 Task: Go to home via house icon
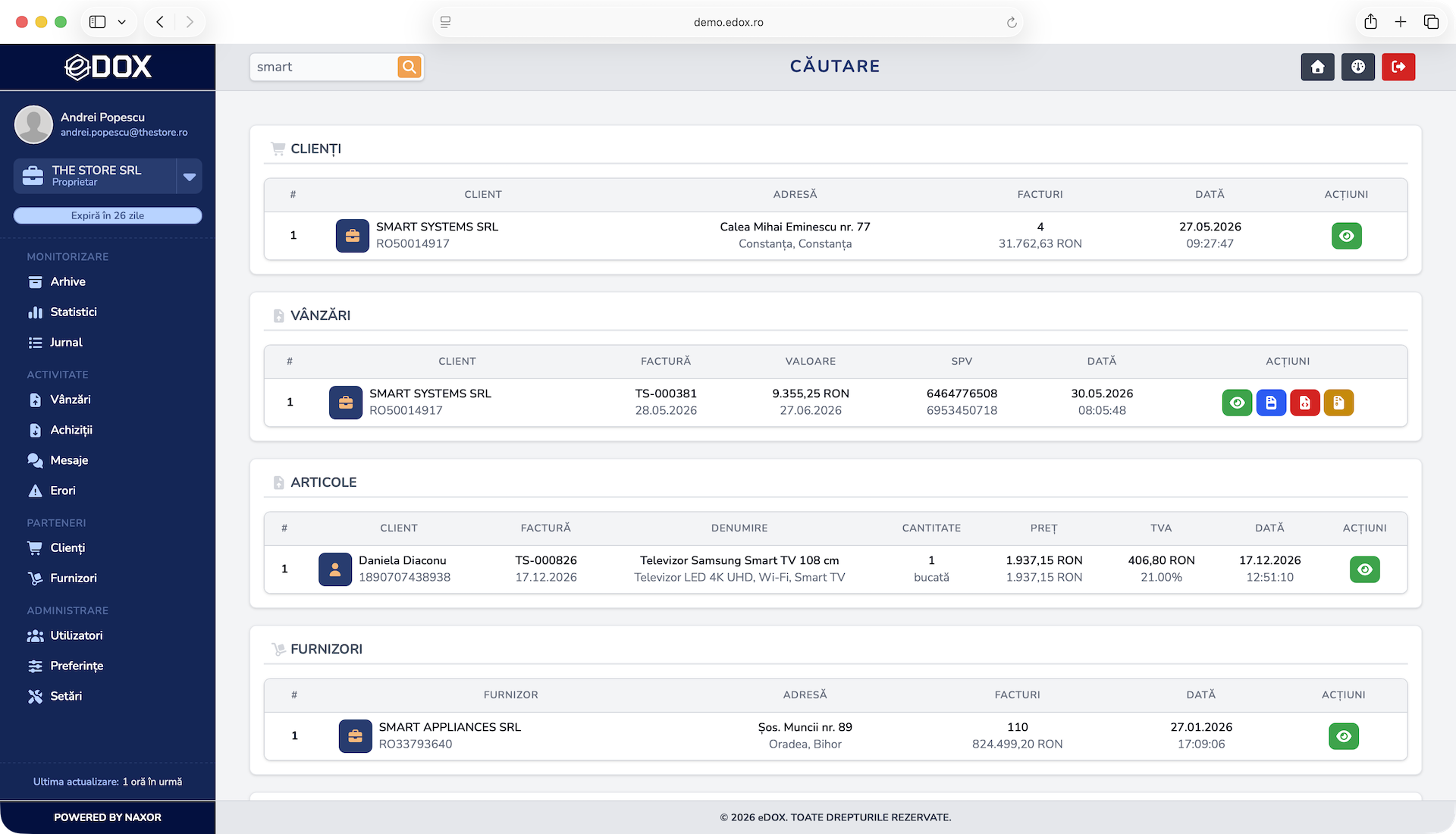point(1317,67)
